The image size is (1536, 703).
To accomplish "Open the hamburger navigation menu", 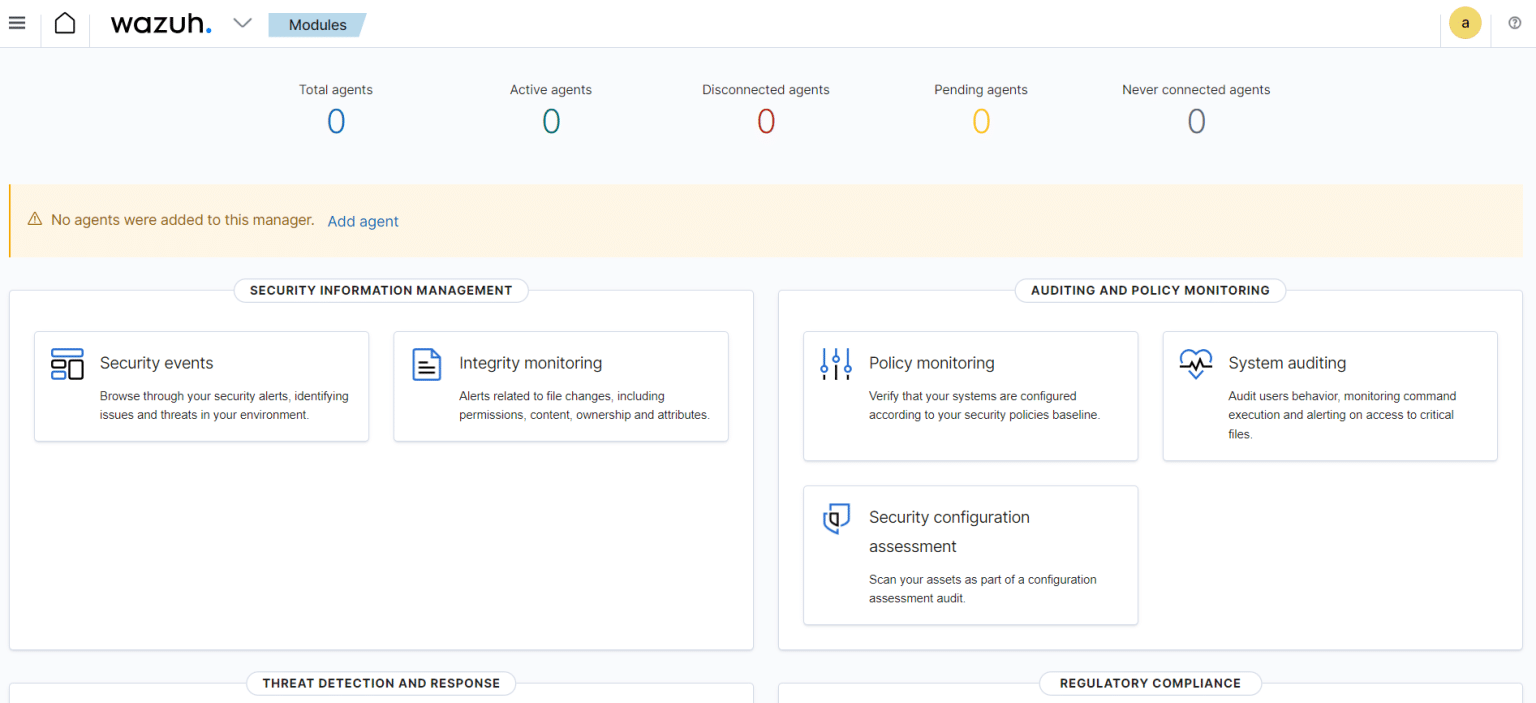I will 17,23.
